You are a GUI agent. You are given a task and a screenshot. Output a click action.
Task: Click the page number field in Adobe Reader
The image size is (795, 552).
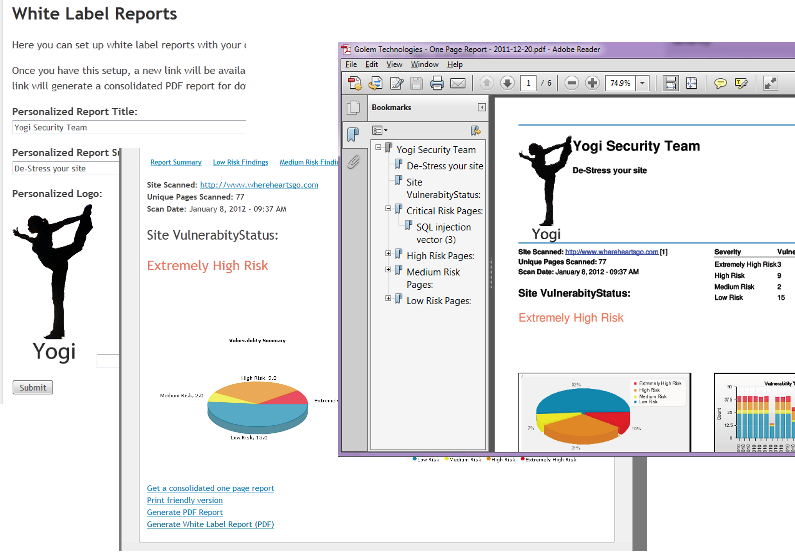coord(528,83)
